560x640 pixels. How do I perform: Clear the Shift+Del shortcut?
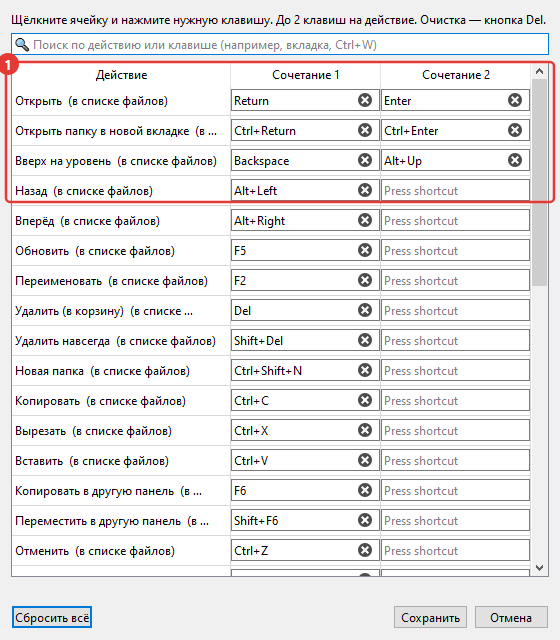(x=365, y=340)
